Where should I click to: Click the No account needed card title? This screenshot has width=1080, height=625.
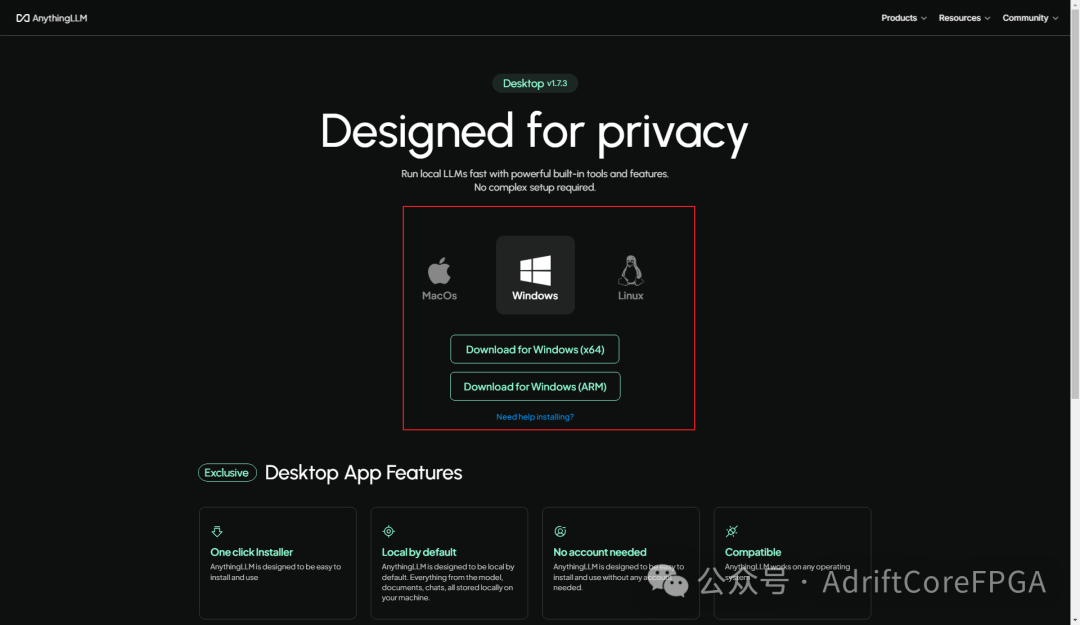click(x=600, y=552)
